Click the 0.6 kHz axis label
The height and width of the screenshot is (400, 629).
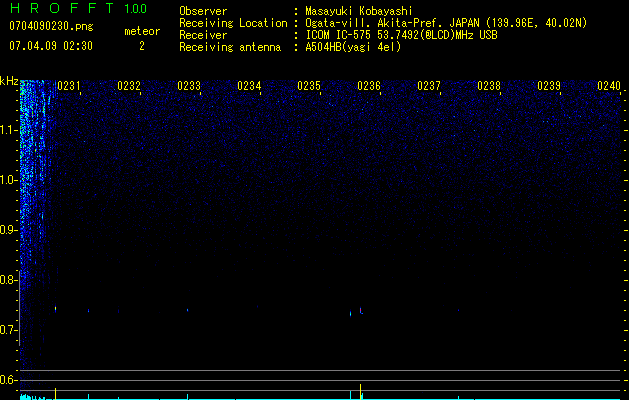(8, 380)
